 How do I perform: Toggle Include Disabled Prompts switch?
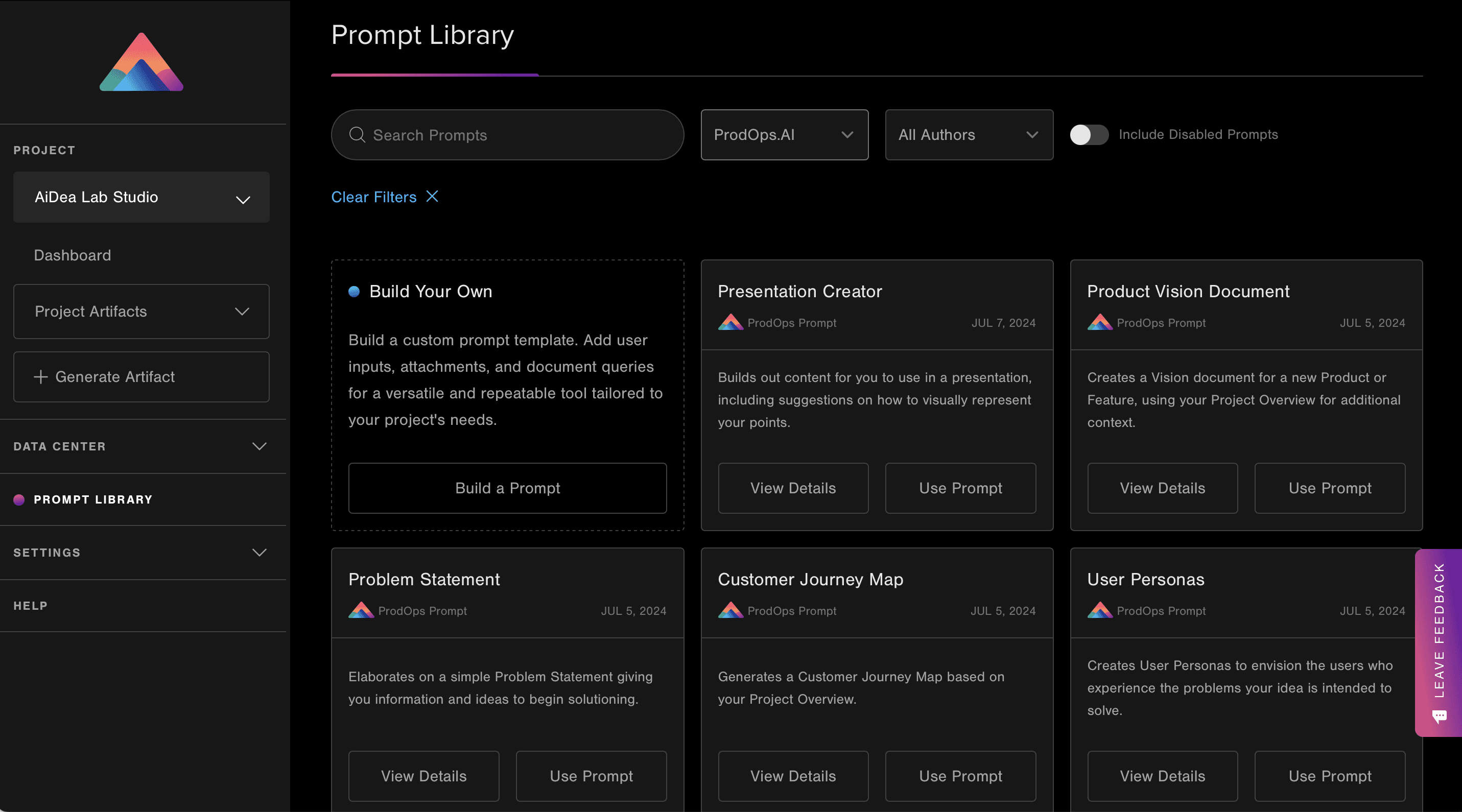coord(1089,134)
